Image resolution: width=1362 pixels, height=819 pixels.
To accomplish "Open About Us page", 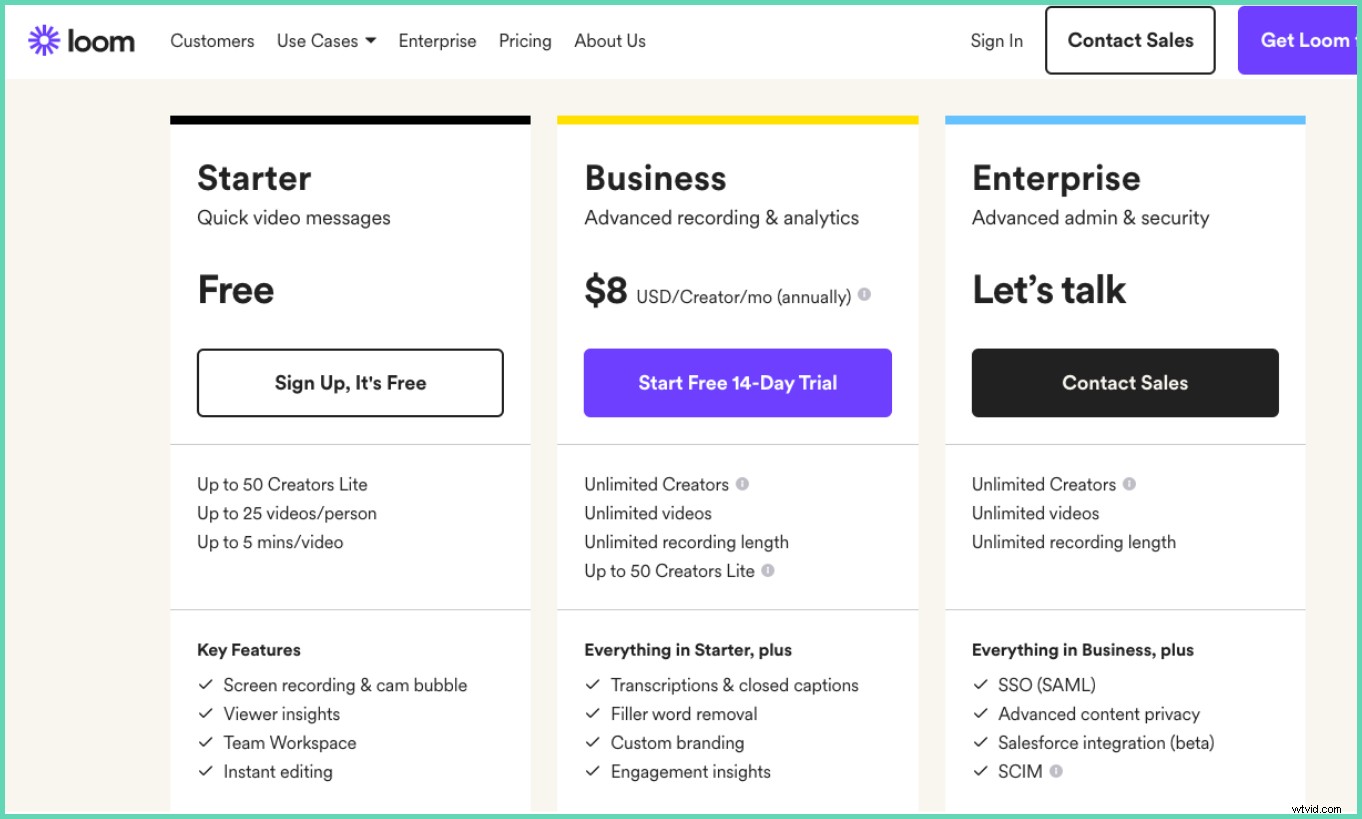I will tap(609, 41).
